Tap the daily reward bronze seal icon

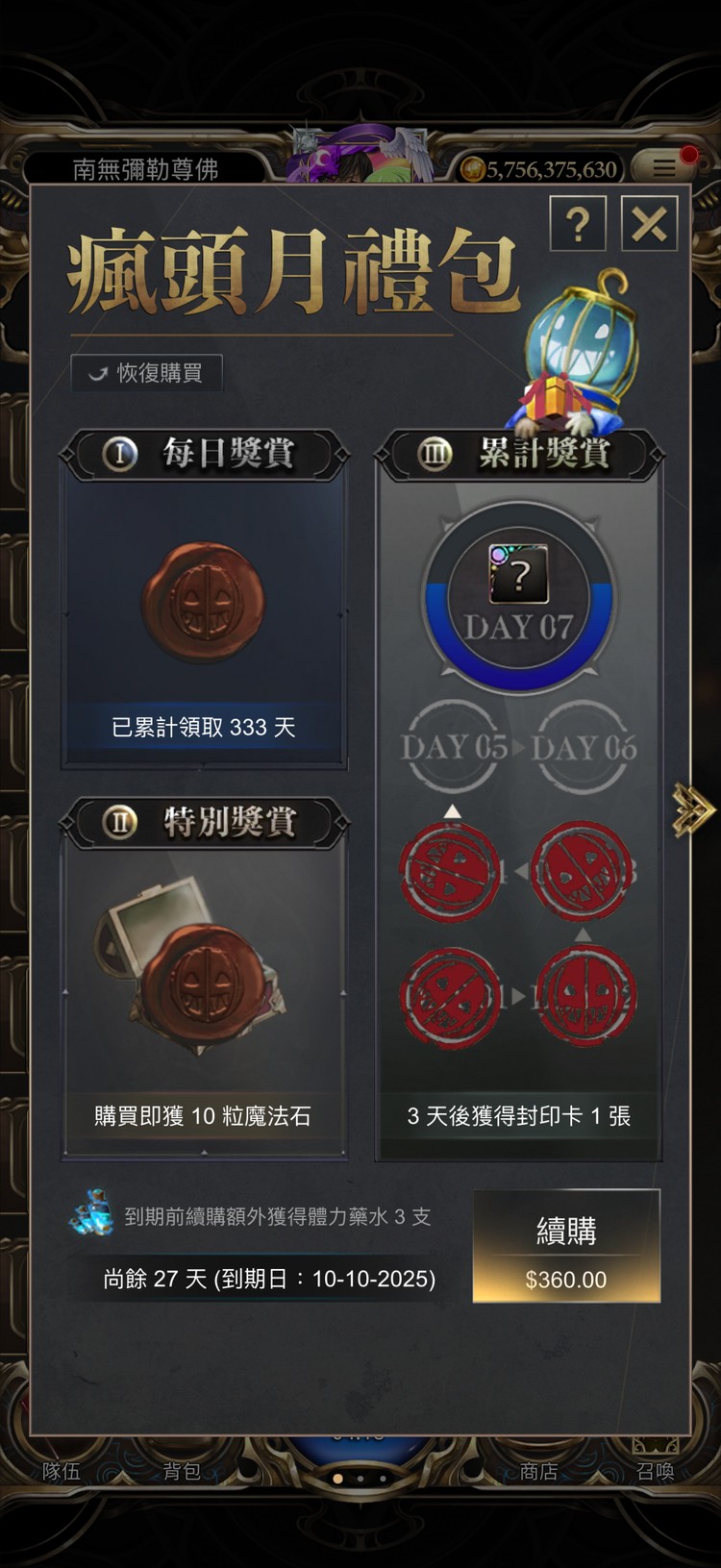203,603
